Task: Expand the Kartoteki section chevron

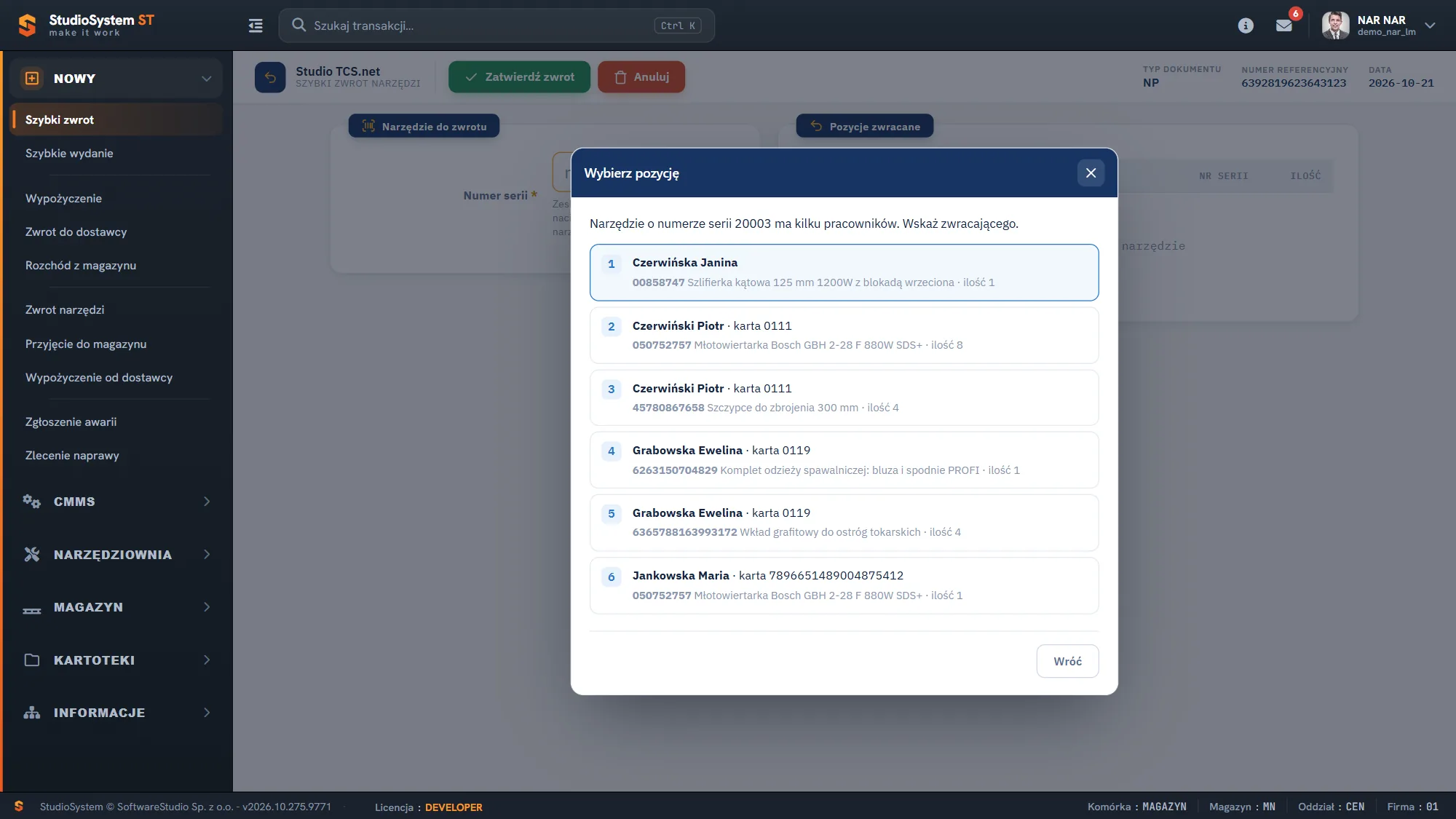Action: tap(207, 660)
